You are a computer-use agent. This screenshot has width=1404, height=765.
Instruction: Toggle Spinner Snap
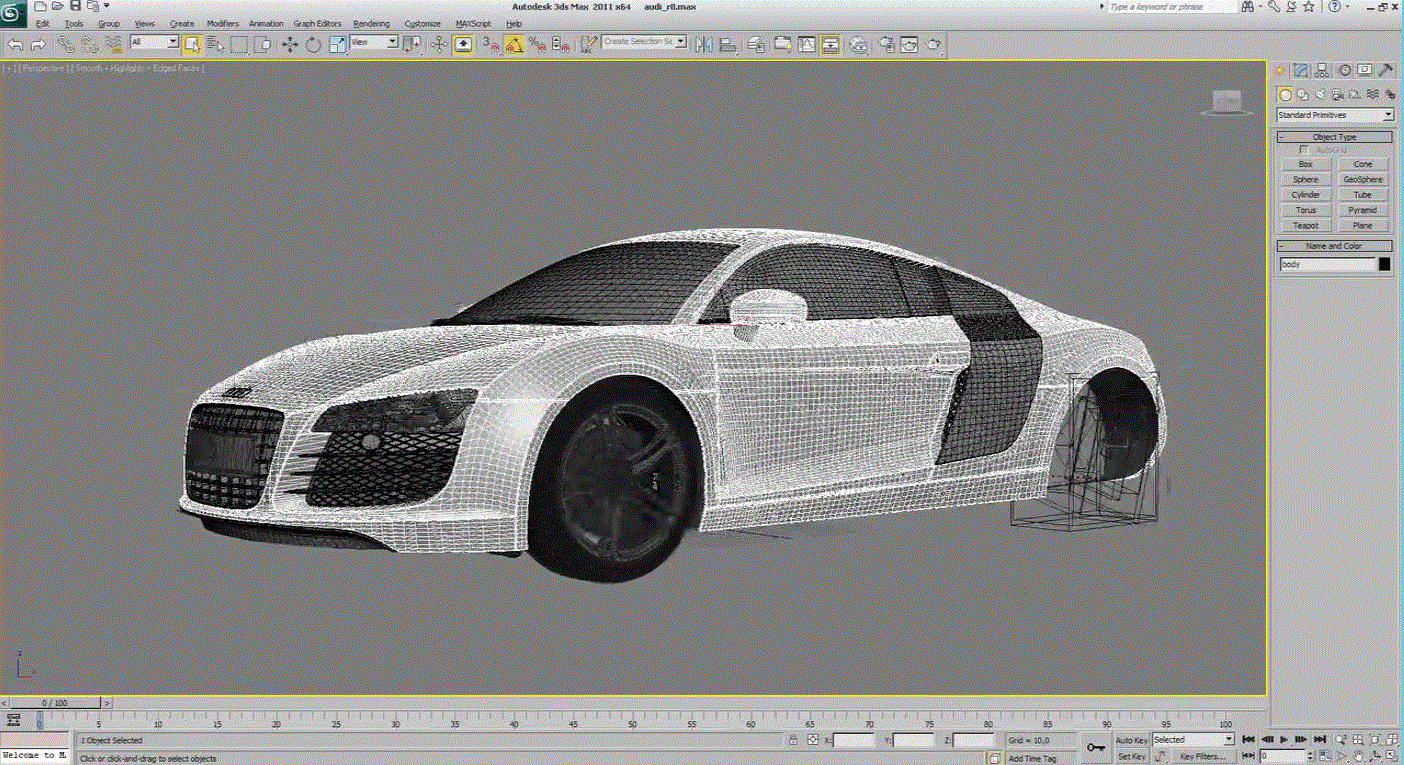click(x=561, y=44)
